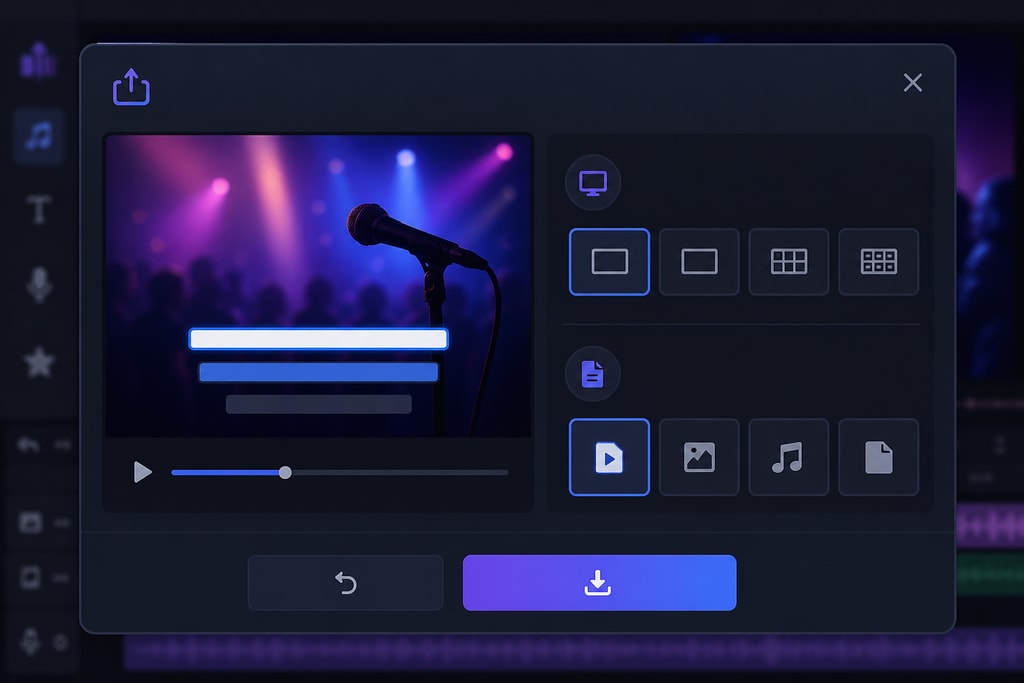Screen dimensions: 1024x683
Task: Play the concert preview video
Action: coord(142,471)
